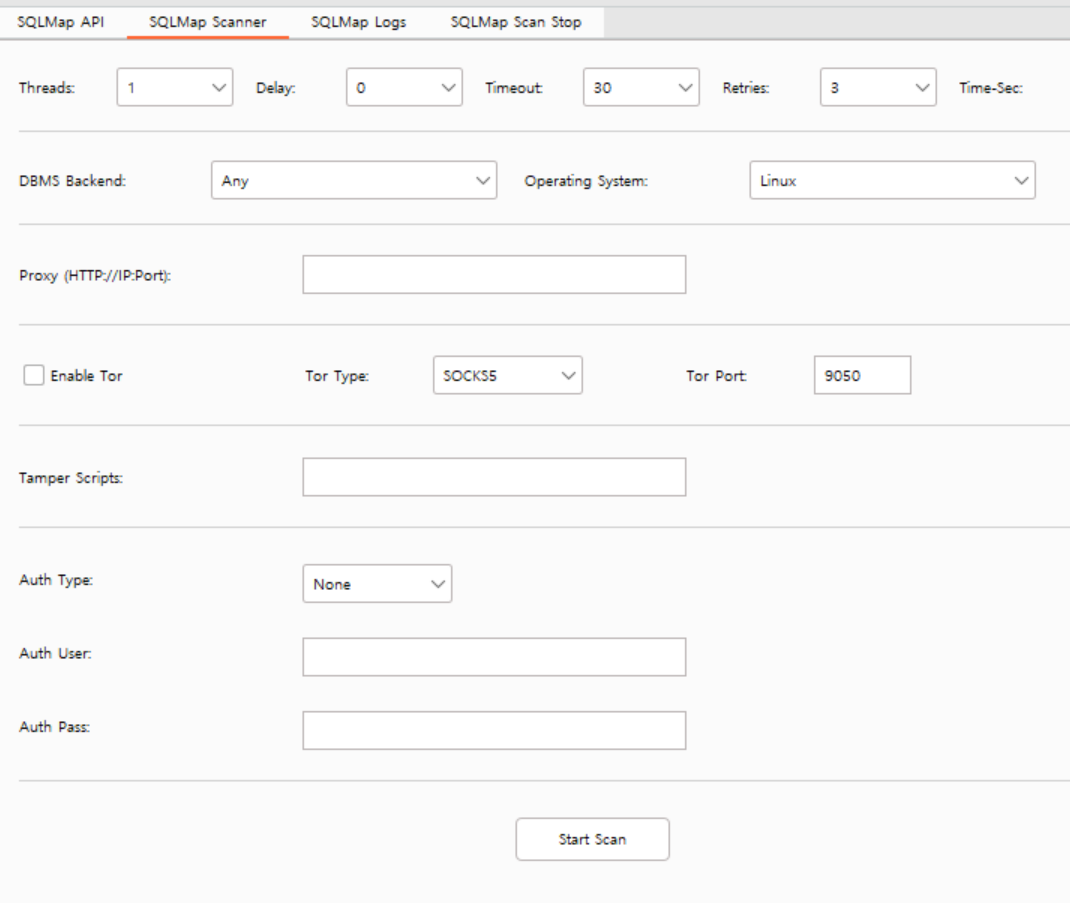The image size is (1070, 903).
Task: Expand the Retries dropdown
Action: click(x=878, y=87)
